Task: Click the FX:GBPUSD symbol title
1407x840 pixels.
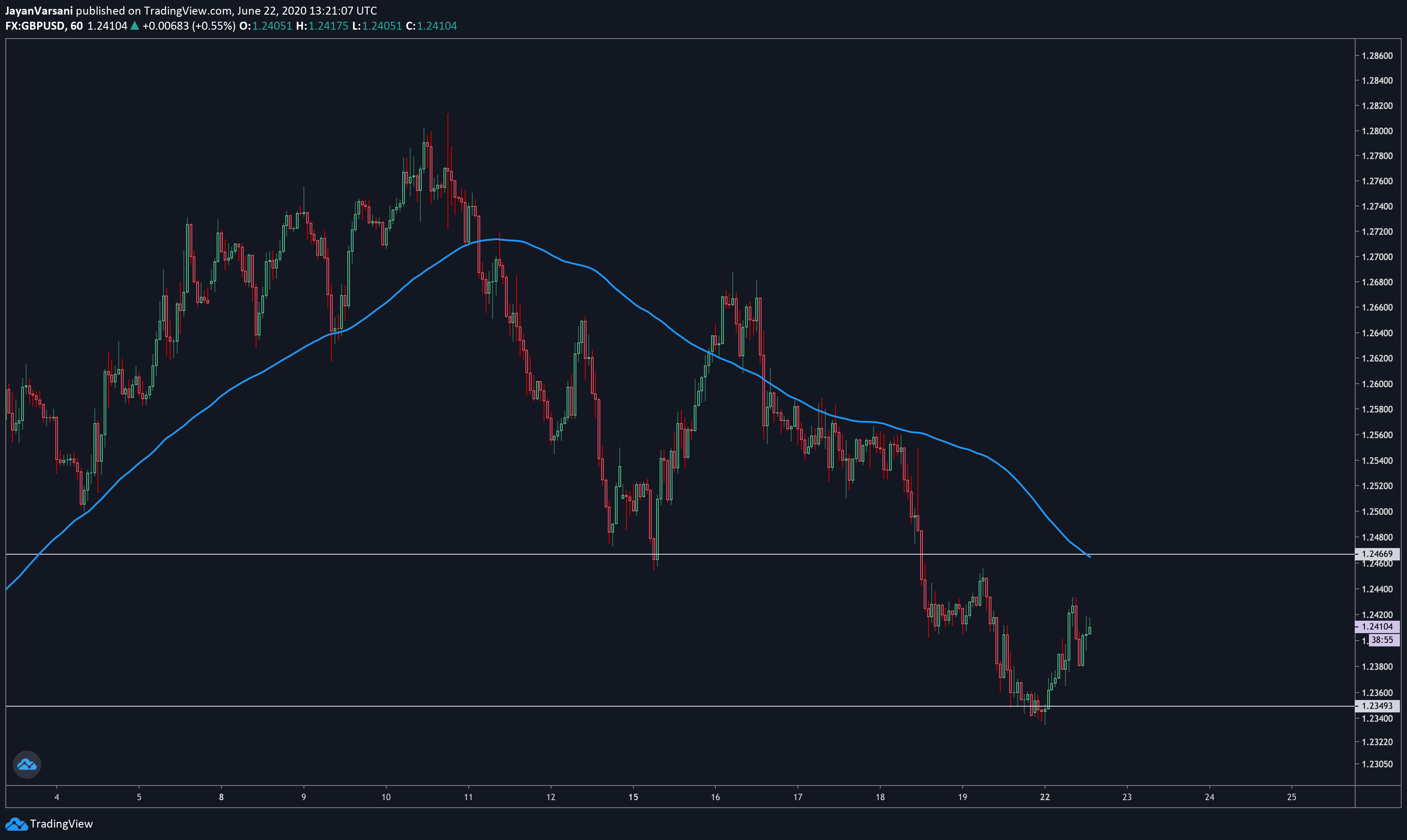Action: 44,26
